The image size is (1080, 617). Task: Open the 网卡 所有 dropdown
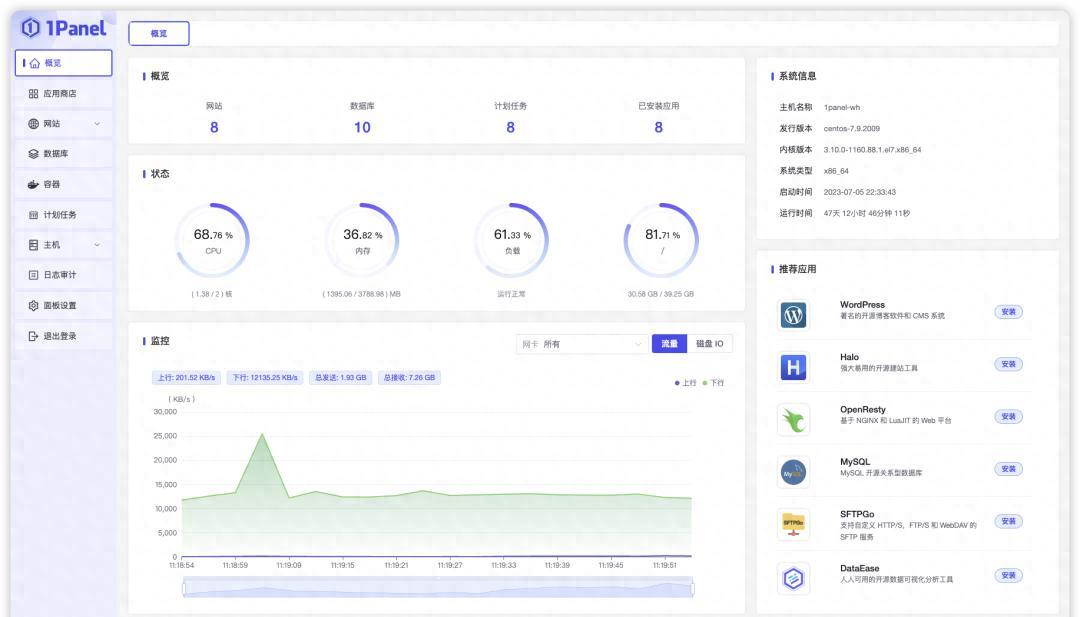tap(582, 344)
